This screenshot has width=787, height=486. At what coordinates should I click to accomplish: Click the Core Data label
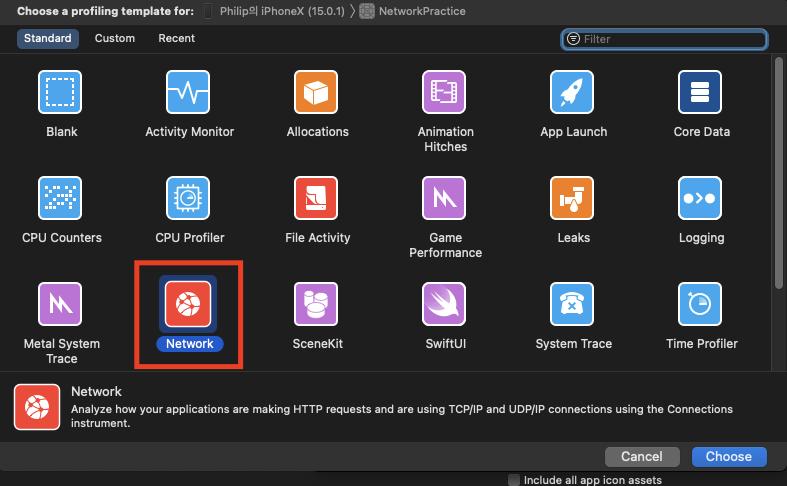(x=702, y=132)
